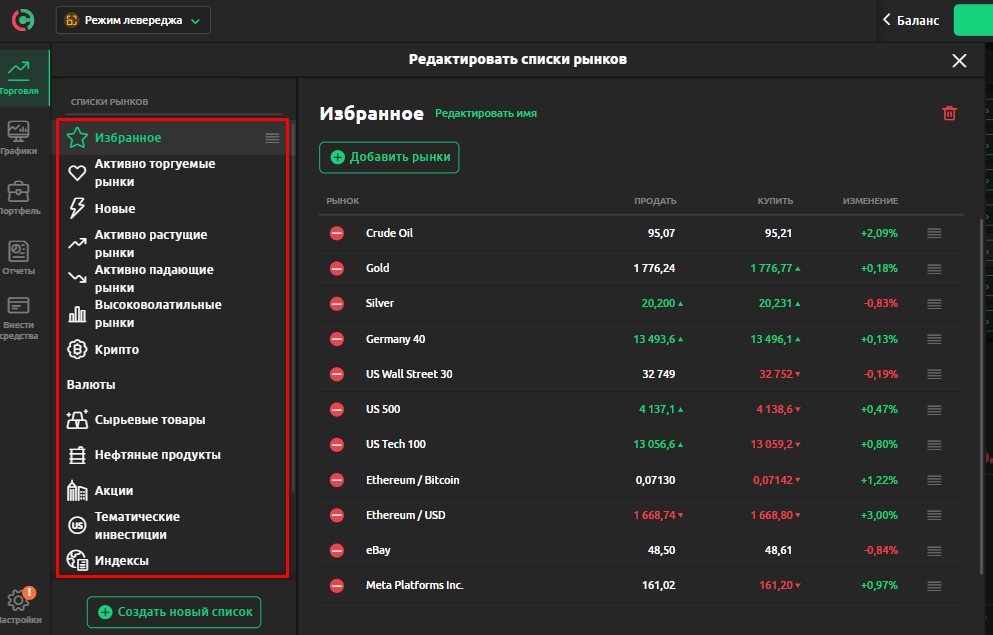Viewport: 993px width, 635px height.
Task: Open the Торговля section in sidebar
Action: pos(19,79)
